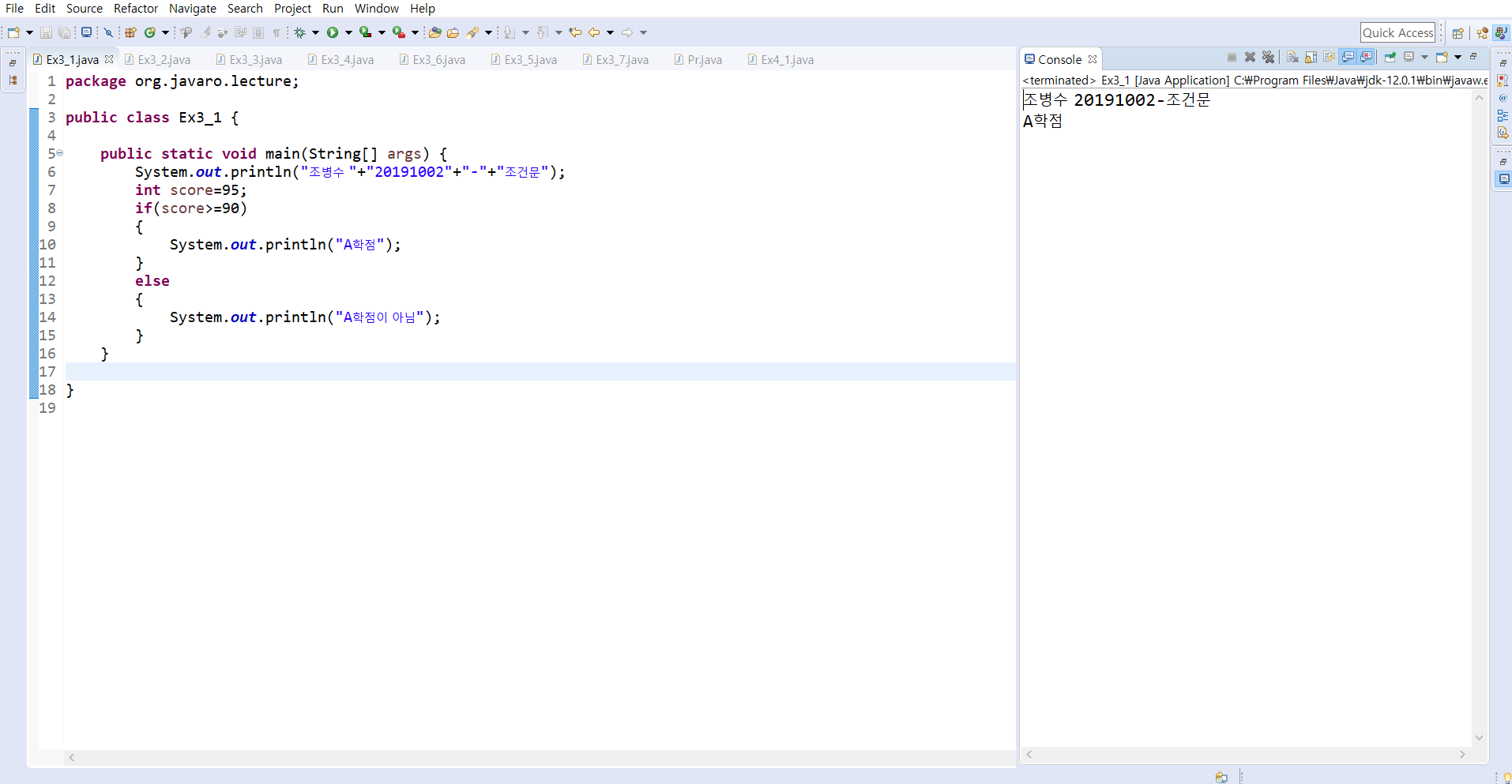The height and width of the screenshot is (784, 1512).
Task: Toggle Scroll Lock in Console toolbar
Action: (x=1311, y=57)
